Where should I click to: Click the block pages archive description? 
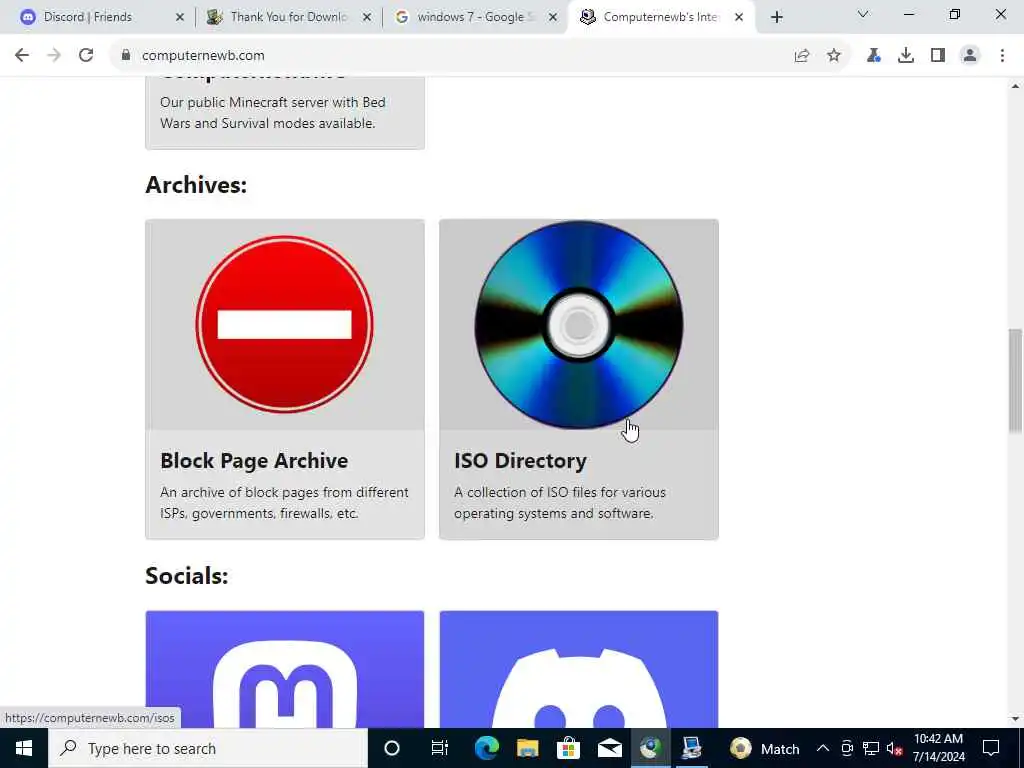tap(284, 503)
